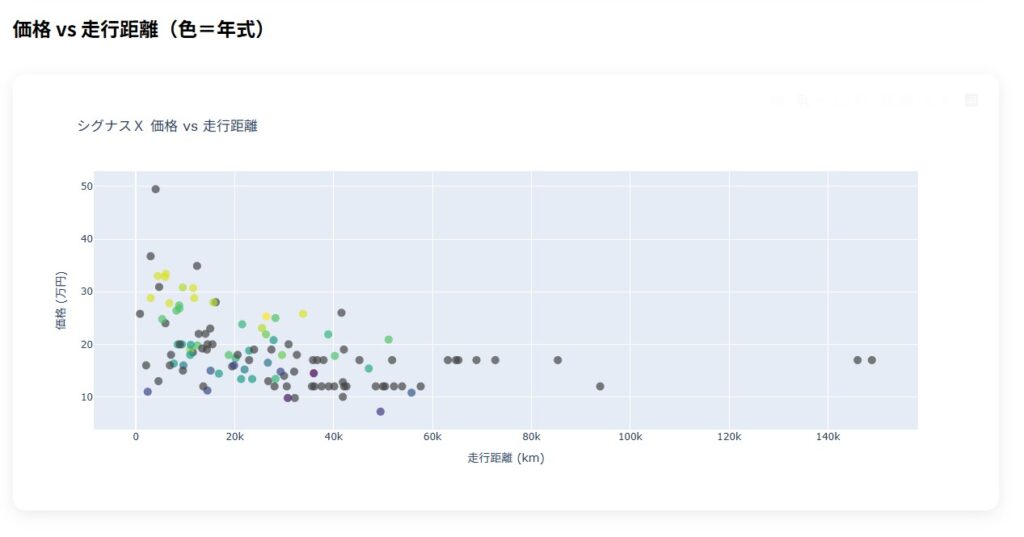Select the isolated point near 94k km
The width and height of the screenshot is (1024, 537).
[600, 386]
